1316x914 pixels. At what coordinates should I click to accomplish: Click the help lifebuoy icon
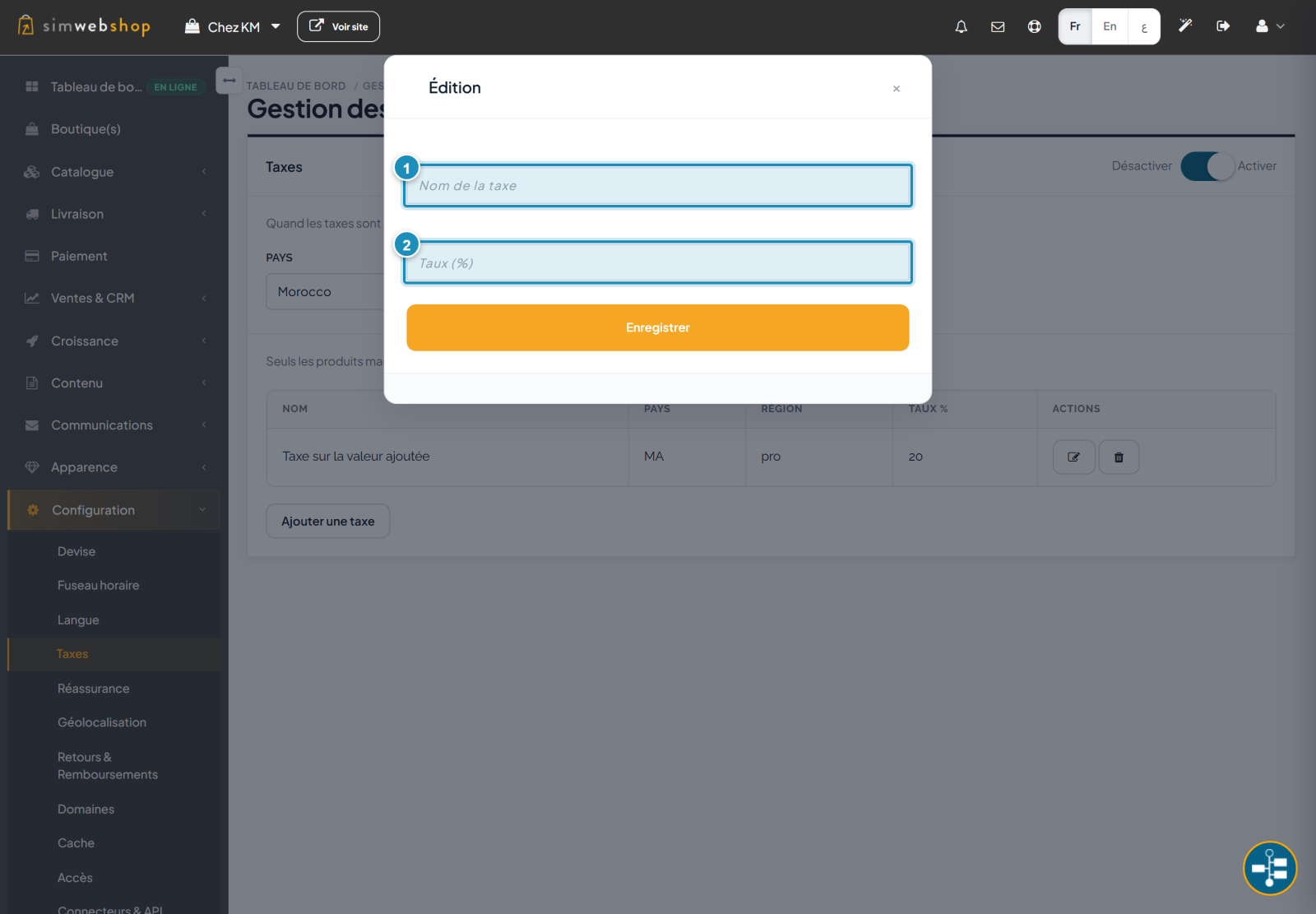1034,26
